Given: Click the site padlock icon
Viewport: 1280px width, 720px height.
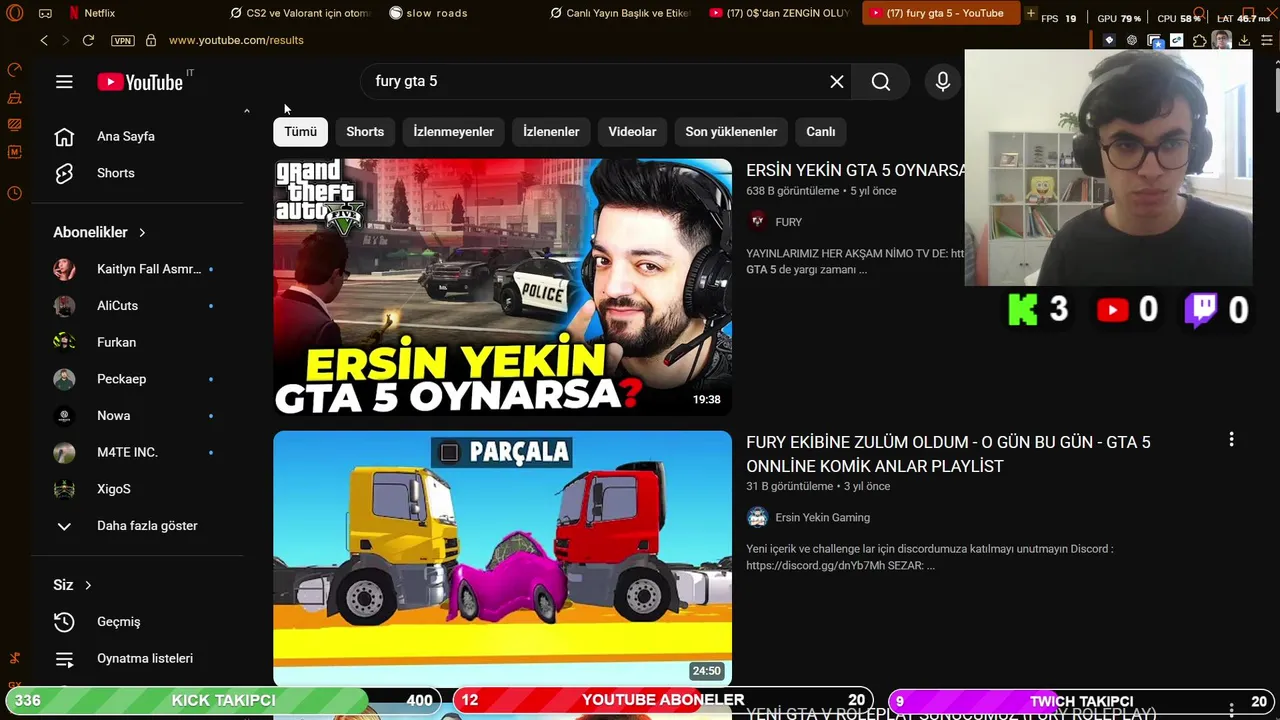Looking at the screenshot, I should (x=151, y=40).
